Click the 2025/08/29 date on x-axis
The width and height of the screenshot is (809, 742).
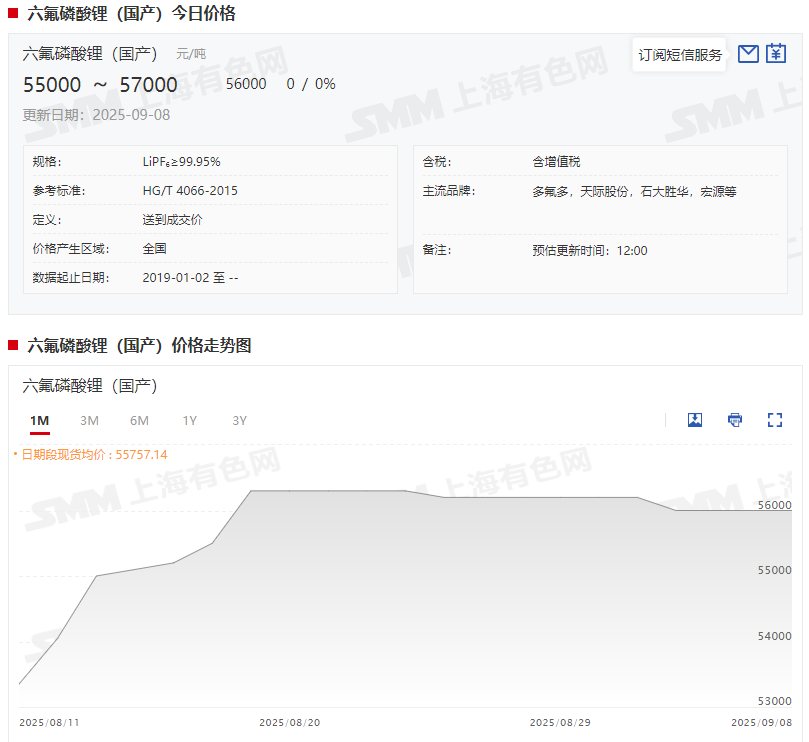[560, 722]
